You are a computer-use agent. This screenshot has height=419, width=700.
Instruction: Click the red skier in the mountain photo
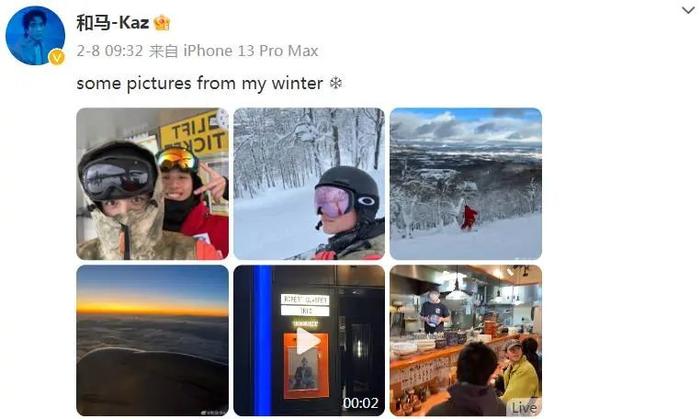(469, 218)
